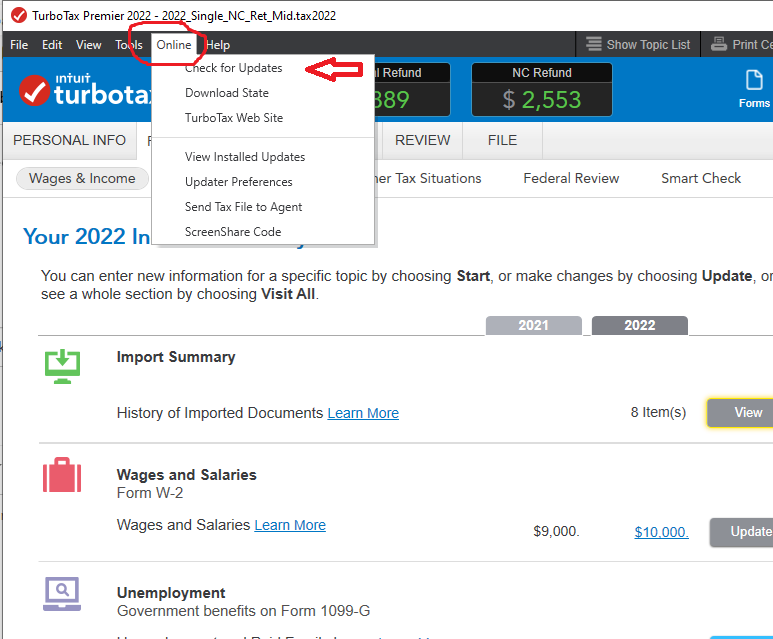
Task: Open Learn More for Wages and Salaries
Action: coord(290,525)
